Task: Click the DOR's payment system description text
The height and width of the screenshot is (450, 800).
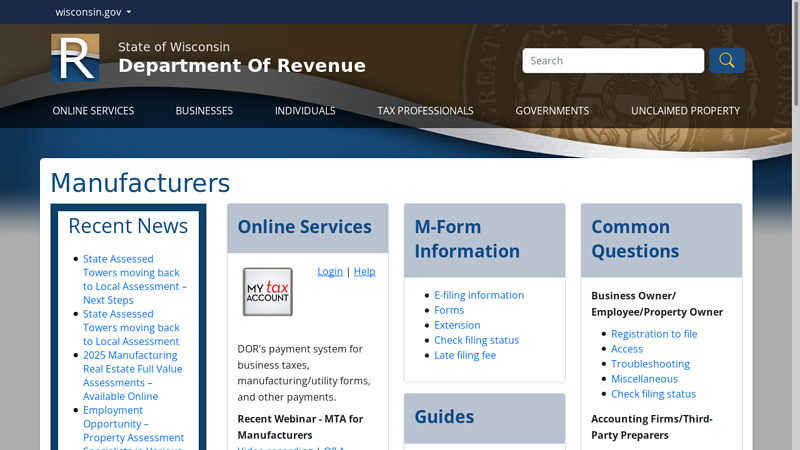Action: [304, 373]
